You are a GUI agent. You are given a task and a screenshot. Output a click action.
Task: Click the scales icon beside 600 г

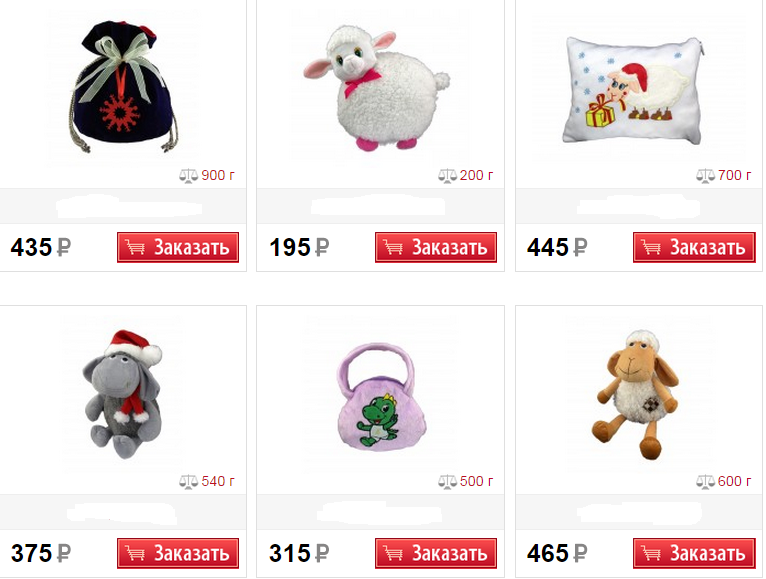coord(705,482)
